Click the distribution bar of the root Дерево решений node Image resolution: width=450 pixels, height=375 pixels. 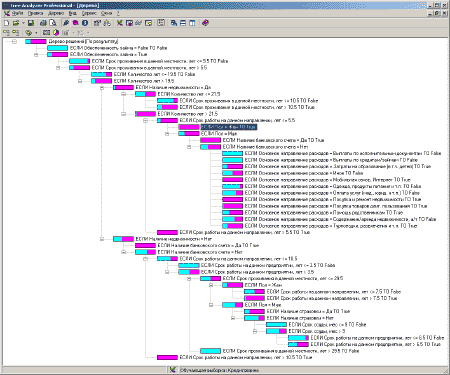(x=36, y=42)
